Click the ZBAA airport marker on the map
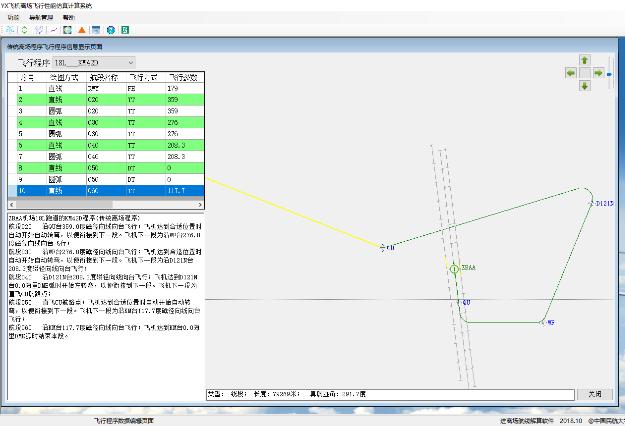The height and width of the screenshot is (426, 625). pyautogui.click(x=454, y=269)
